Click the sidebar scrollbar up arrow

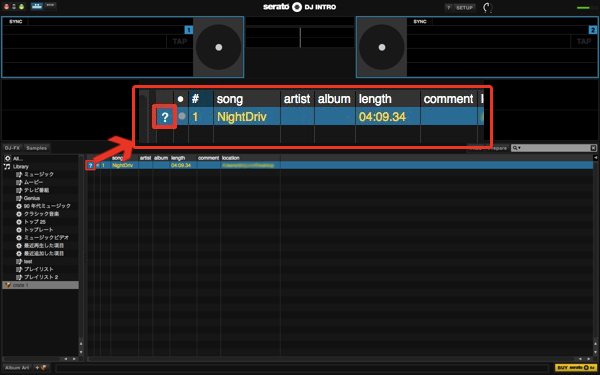[81, 344]
